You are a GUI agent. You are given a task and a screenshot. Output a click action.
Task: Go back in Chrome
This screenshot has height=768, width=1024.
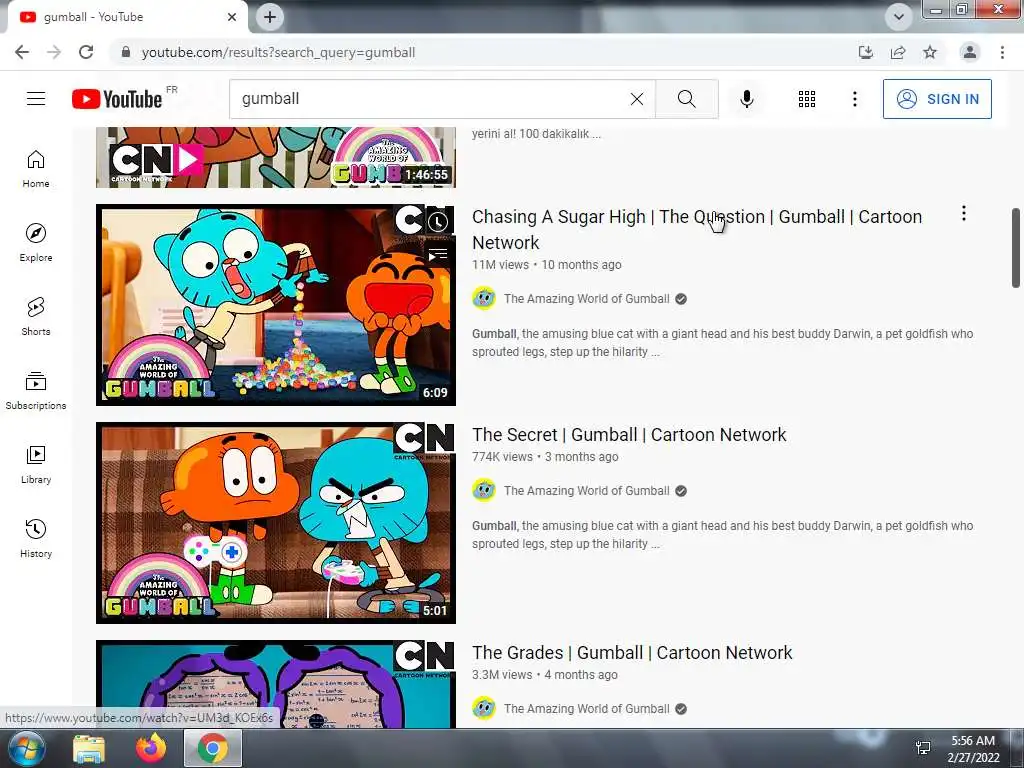tap(22, 52)
